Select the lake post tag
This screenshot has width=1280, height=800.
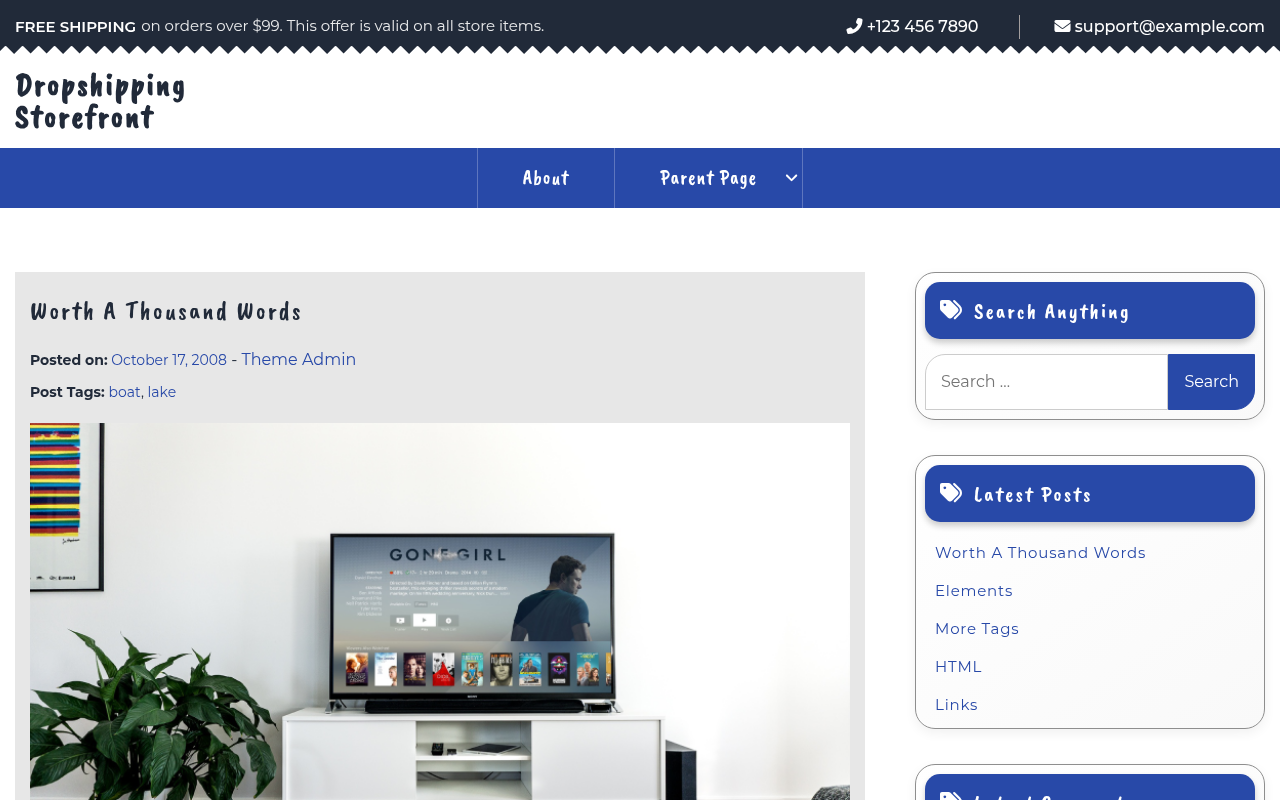(x=162, y=392)
